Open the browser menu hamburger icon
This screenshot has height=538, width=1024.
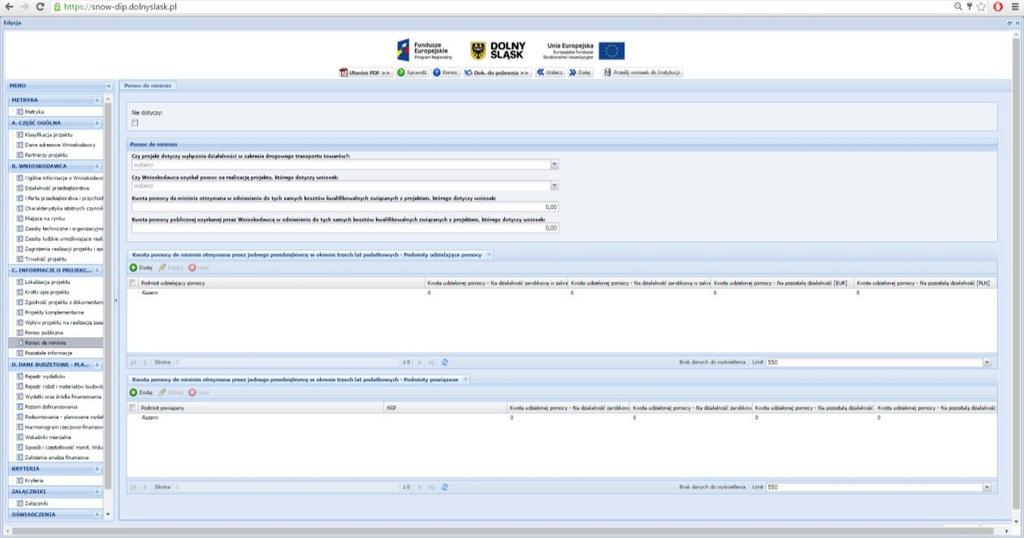pos(1016,7)
